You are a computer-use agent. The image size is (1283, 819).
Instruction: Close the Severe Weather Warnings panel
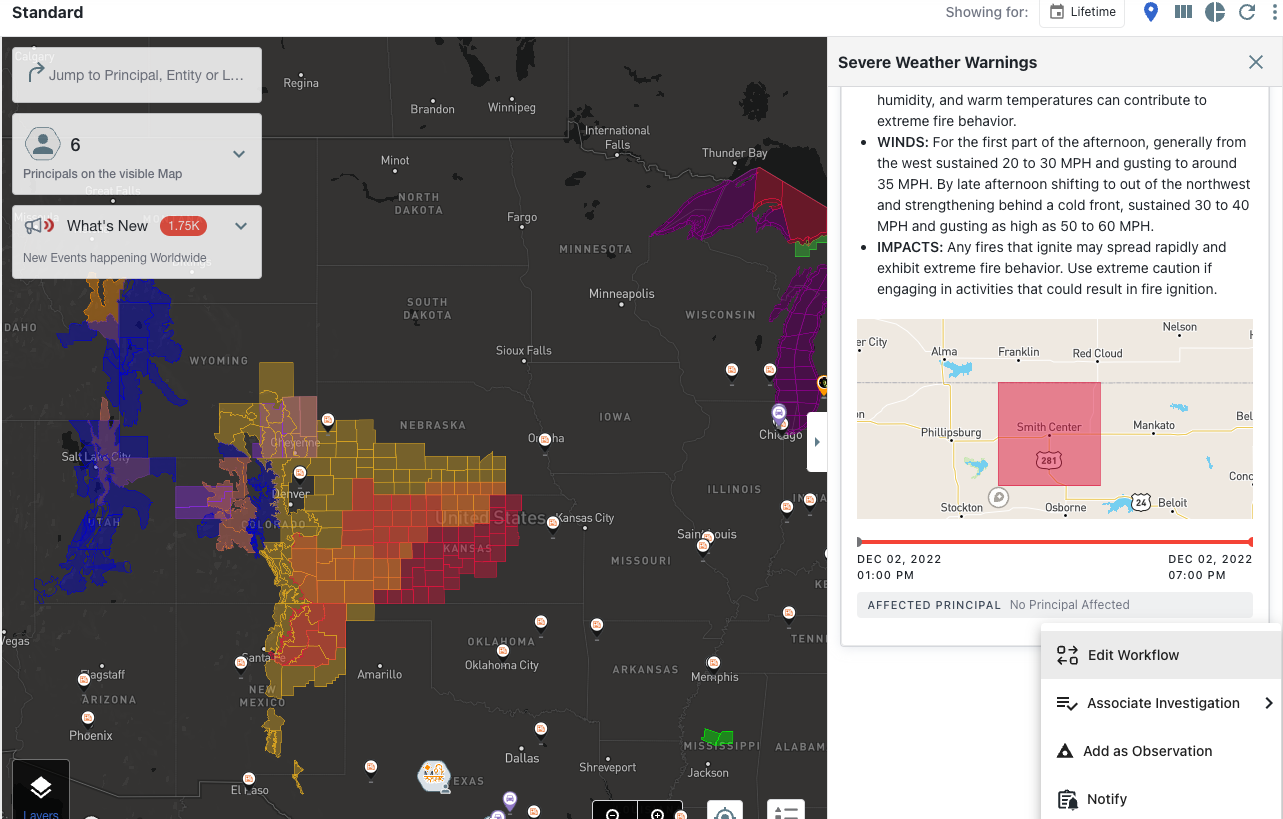(1256, 62)
